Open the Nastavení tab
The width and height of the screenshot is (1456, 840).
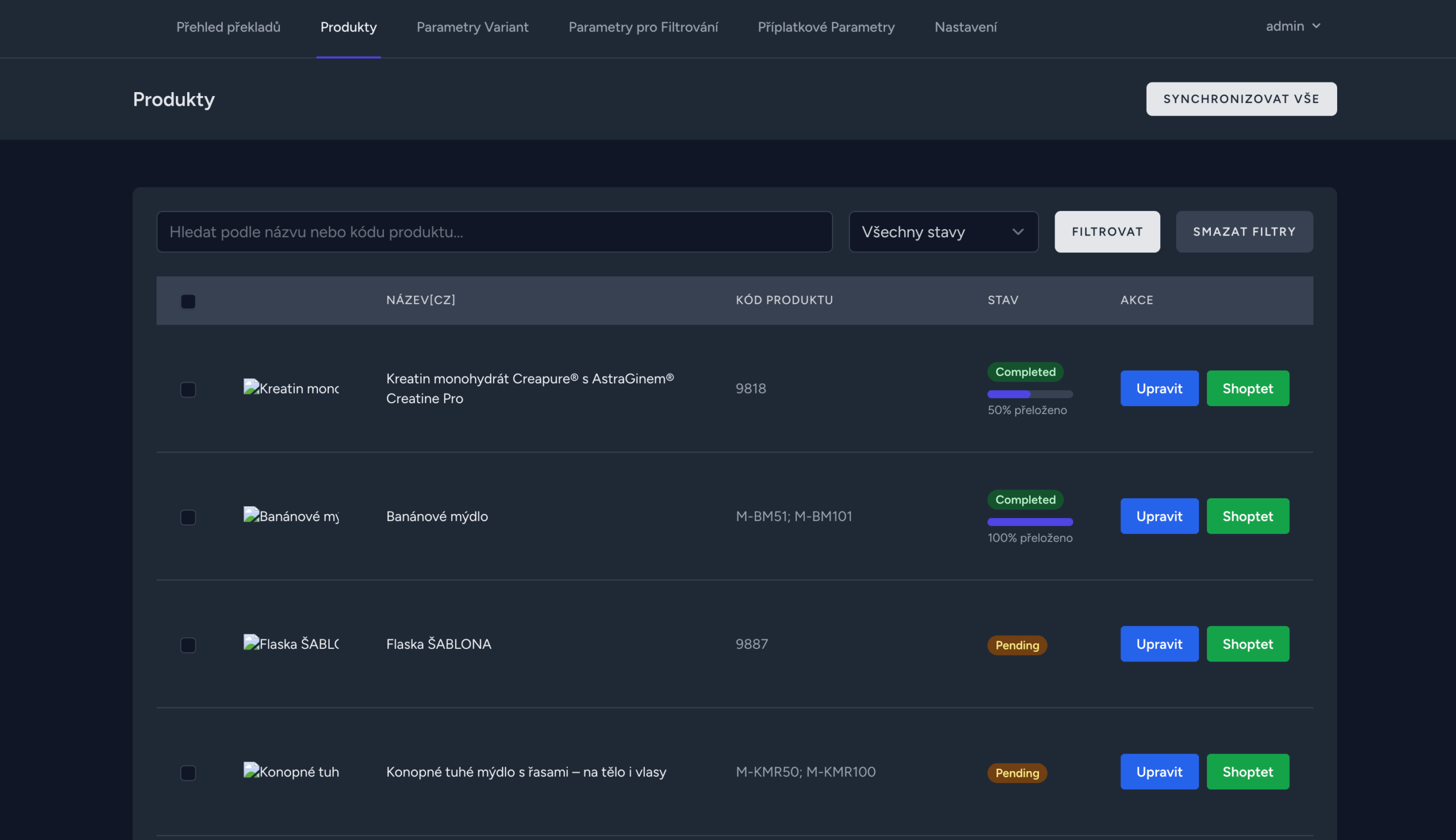click(965, 27)
